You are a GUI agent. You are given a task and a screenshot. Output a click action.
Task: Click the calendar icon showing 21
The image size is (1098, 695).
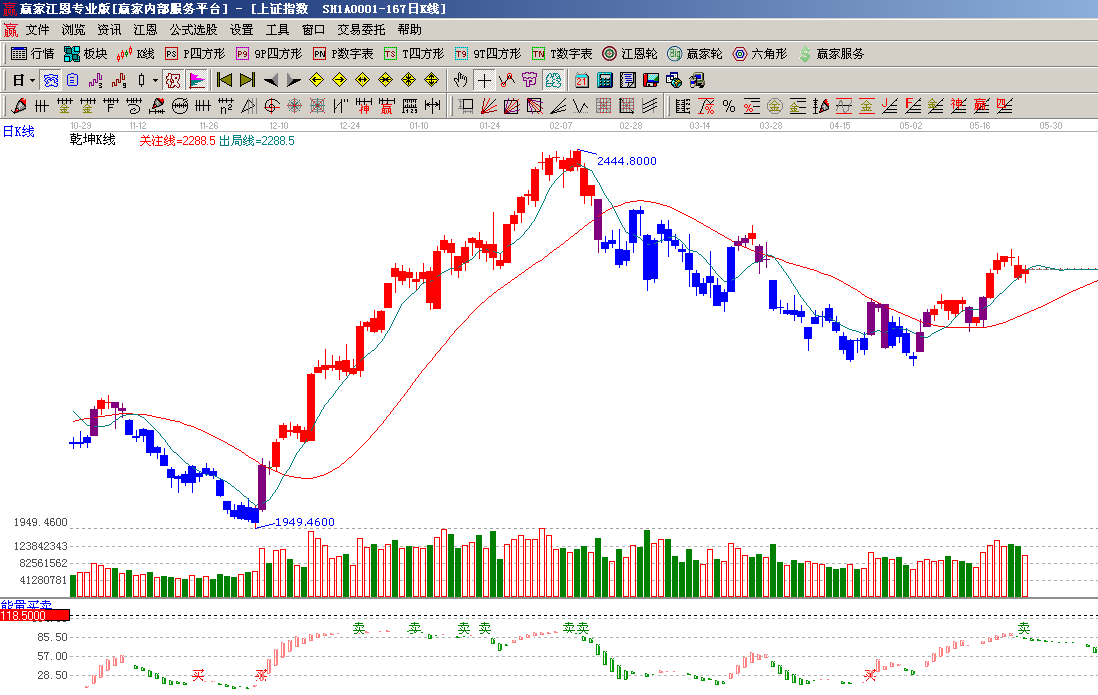(x=581, y=80)
